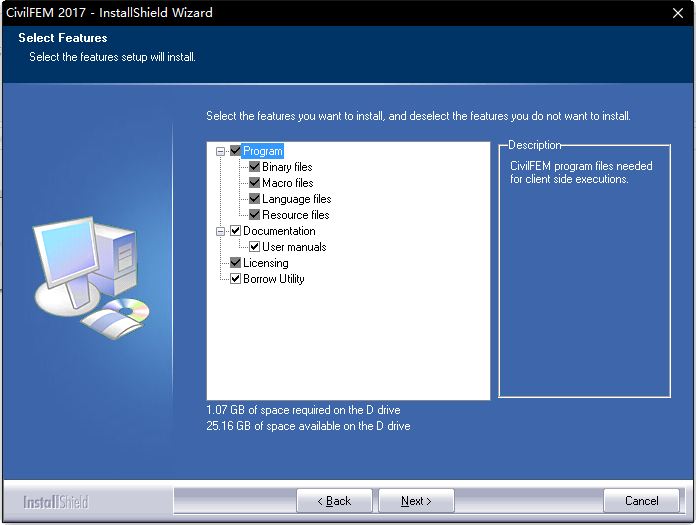The width and height of the screenshot is (696, 525).
Task: Uncheck the Documentation checkbox
Action: click(235, 231)
